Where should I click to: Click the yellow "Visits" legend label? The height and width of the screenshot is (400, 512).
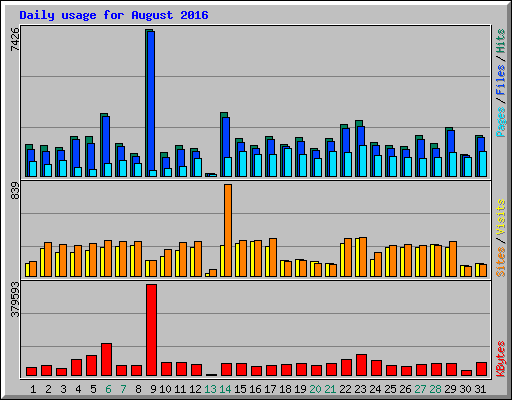pyautogui.click(x=500, y=217)
